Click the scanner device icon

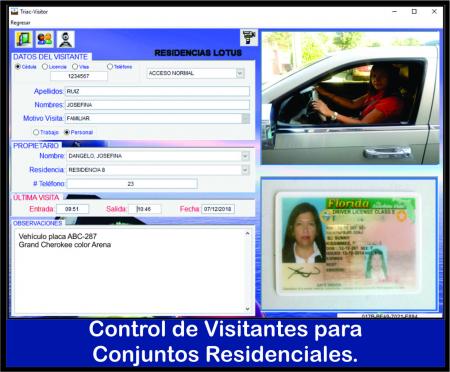coord(249,37)
